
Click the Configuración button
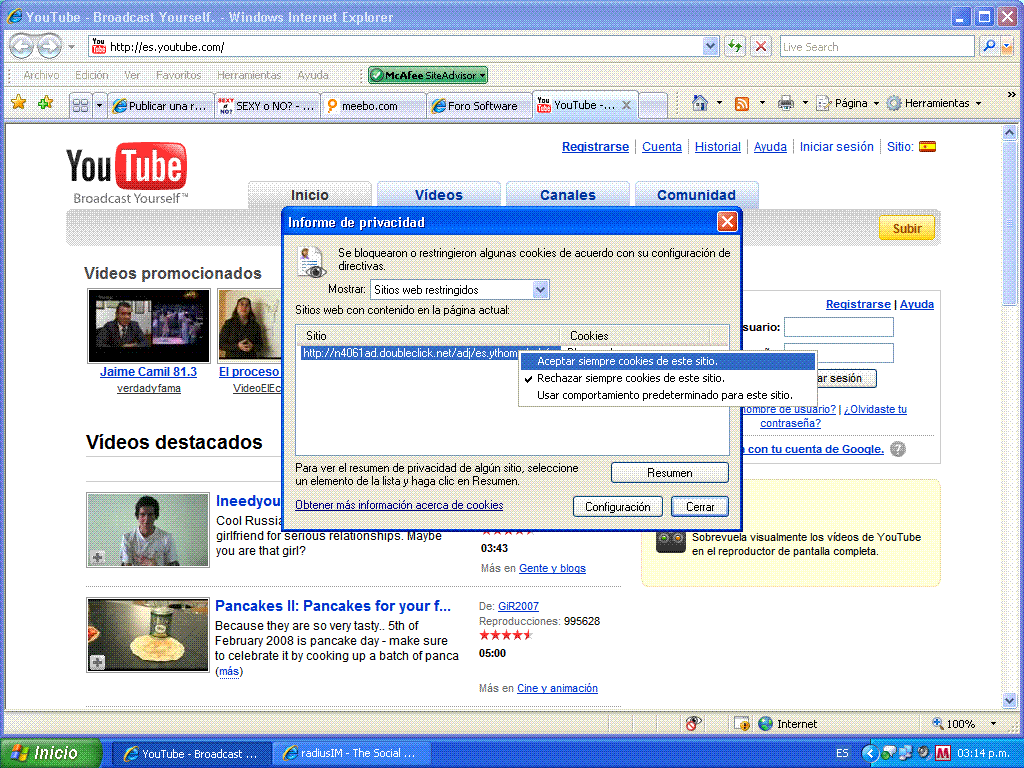(617, 507)
